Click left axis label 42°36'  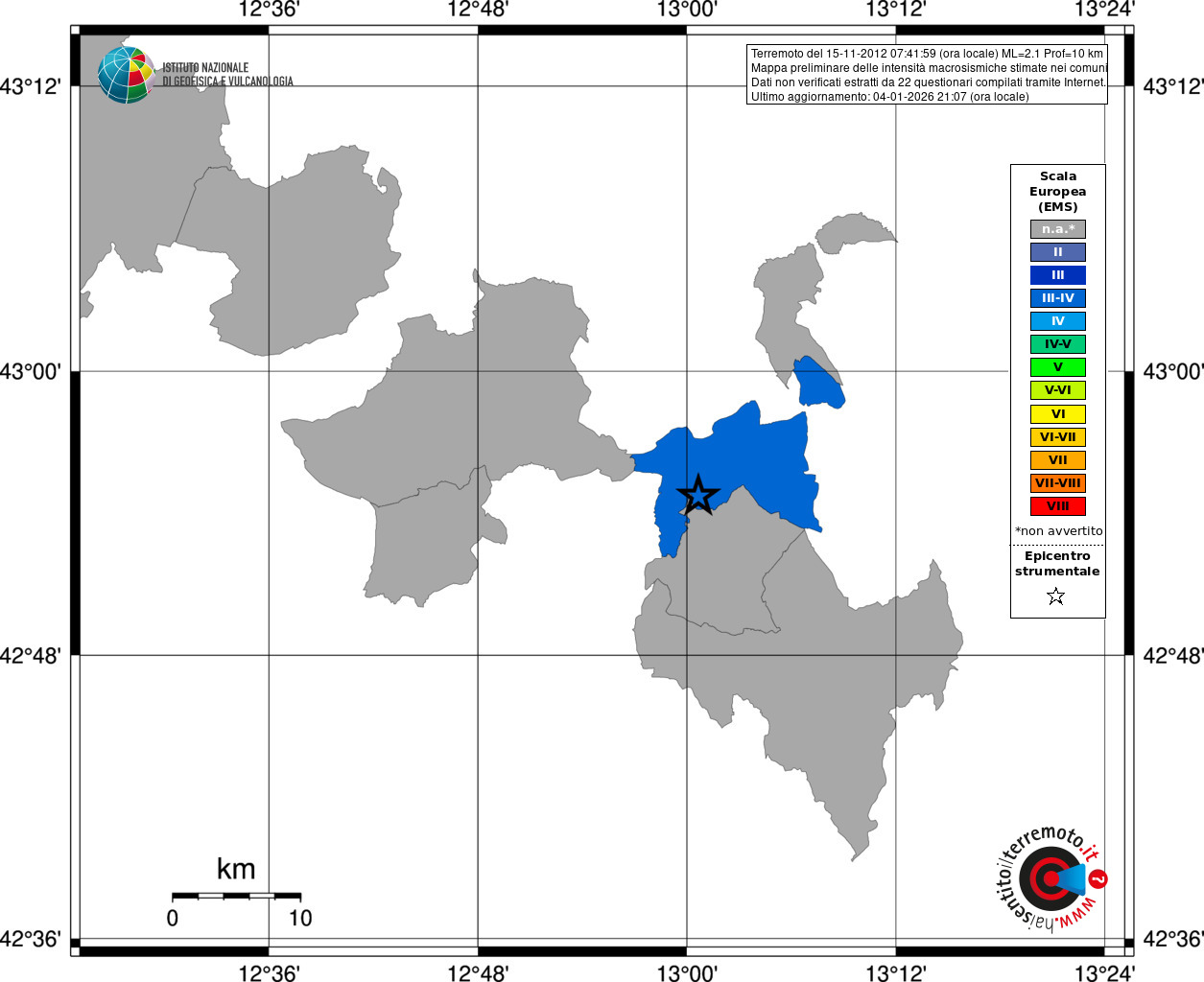click(31, 938)
